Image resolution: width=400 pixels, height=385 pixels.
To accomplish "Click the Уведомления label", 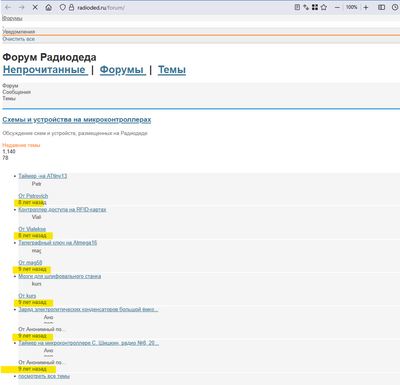I will click(x=19, y=32).
